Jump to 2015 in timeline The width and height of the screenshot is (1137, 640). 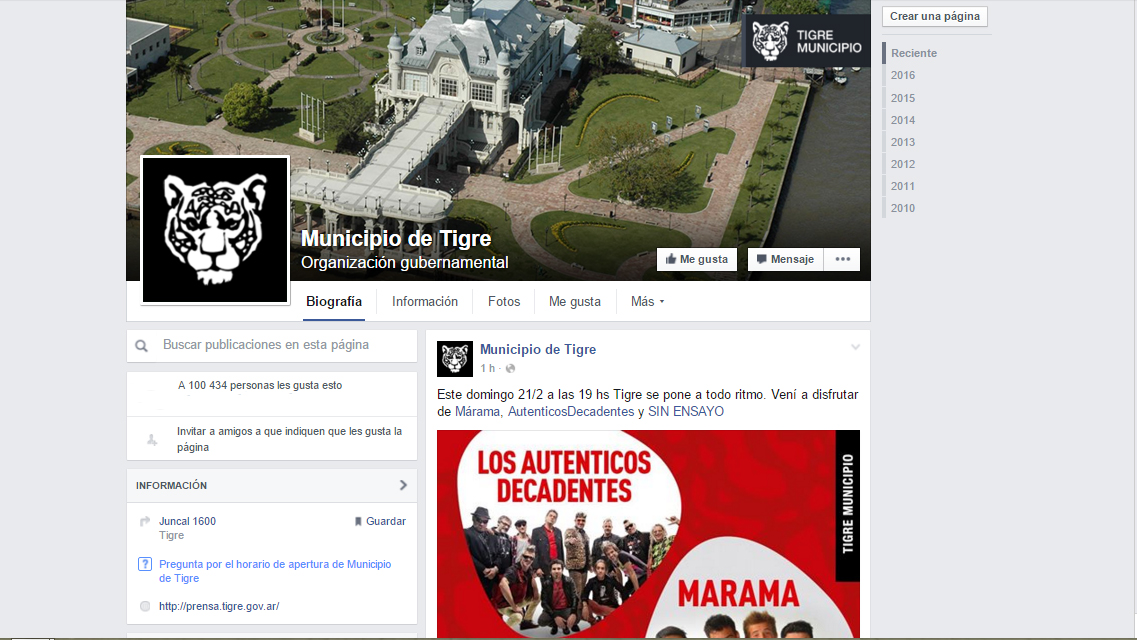(x=903, y=98)
